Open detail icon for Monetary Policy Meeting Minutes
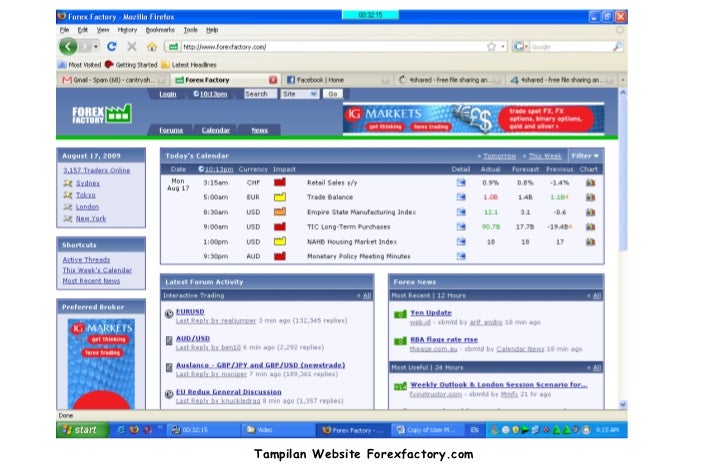728x476 pixels. (461, 256)
